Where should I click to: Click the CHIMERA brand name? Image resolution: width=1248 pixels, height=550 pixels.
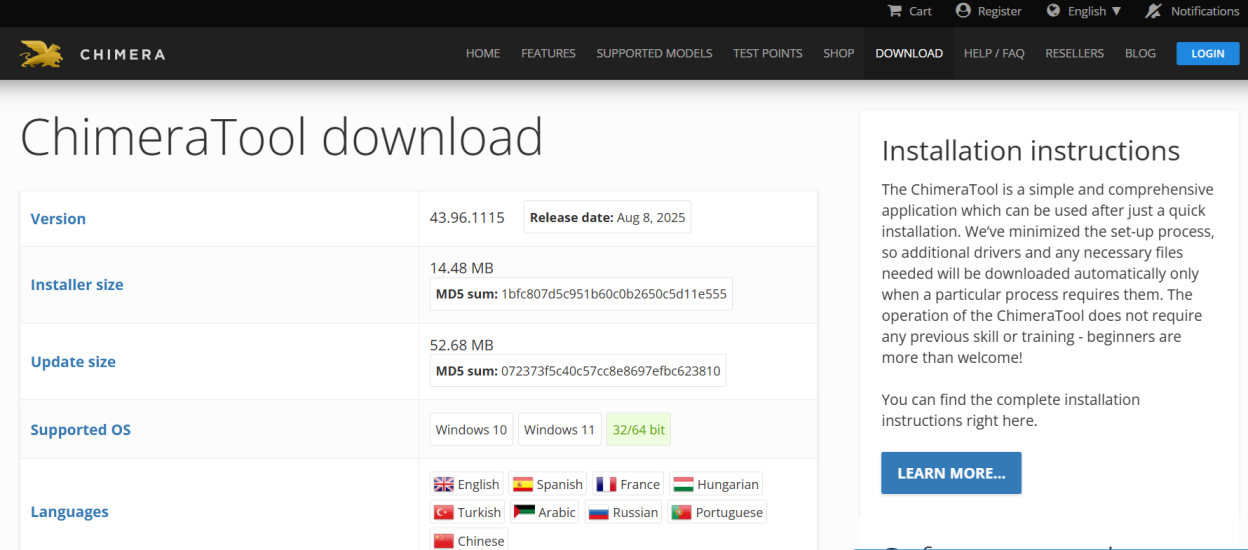click(x=123, y=54)
